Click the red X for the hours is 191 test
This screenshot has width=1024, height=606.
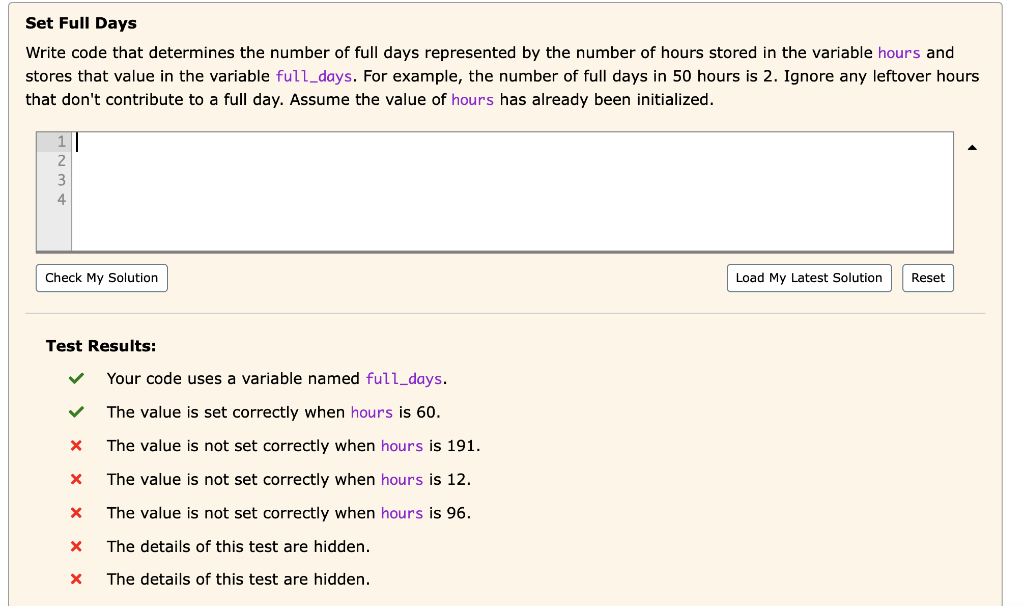point(75,445)
